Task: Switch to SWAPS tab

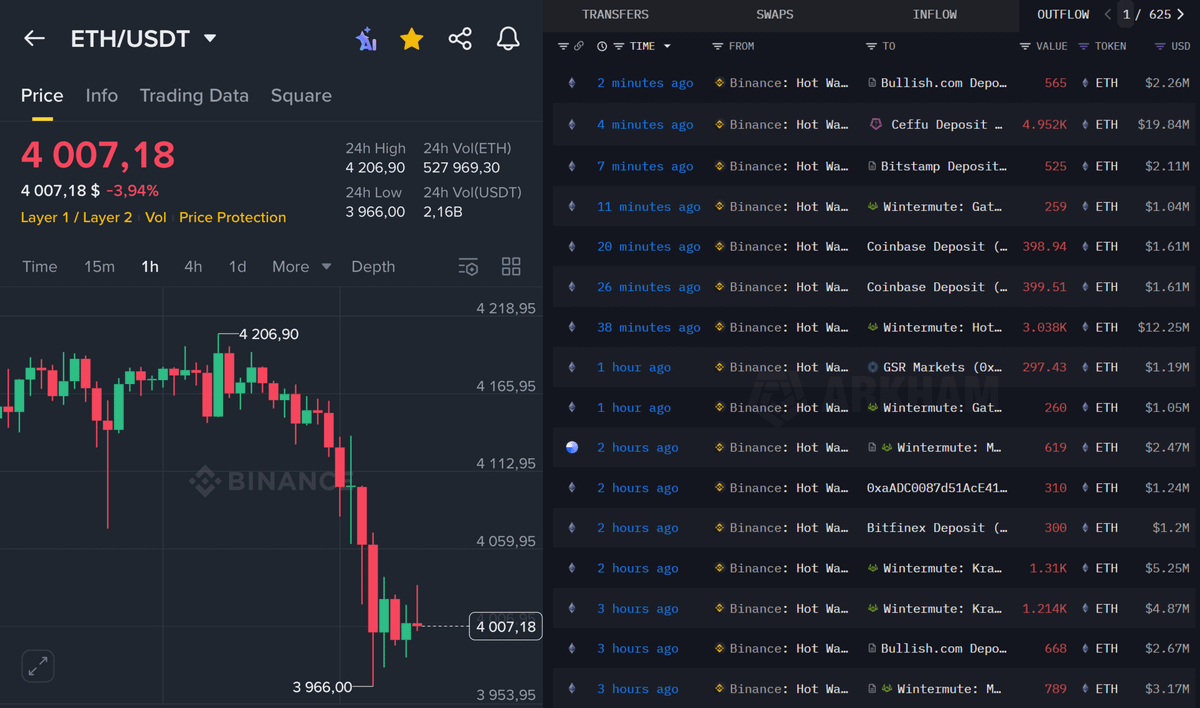Action: [x=775, y=14]
